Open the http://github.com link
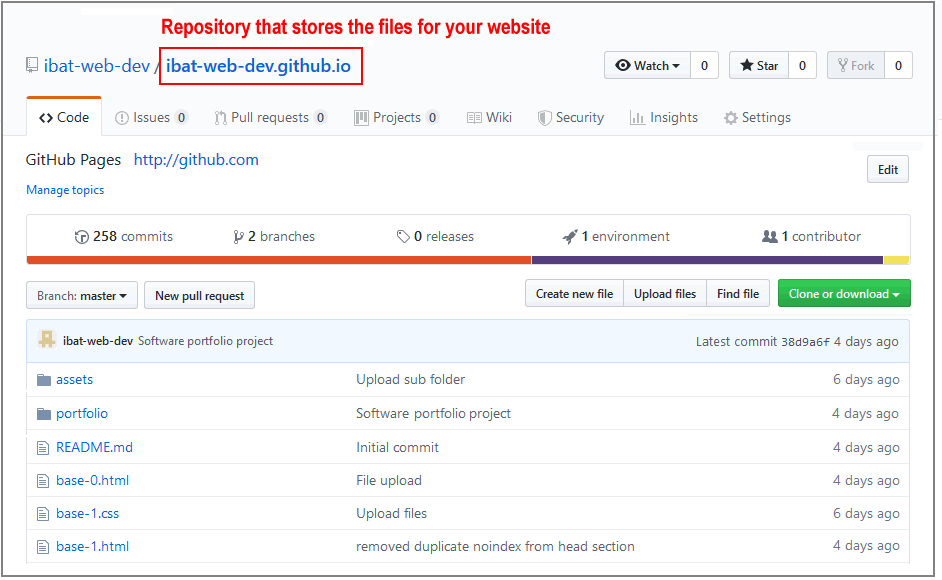This screenshot has height=580, width=942. (196, 160)
